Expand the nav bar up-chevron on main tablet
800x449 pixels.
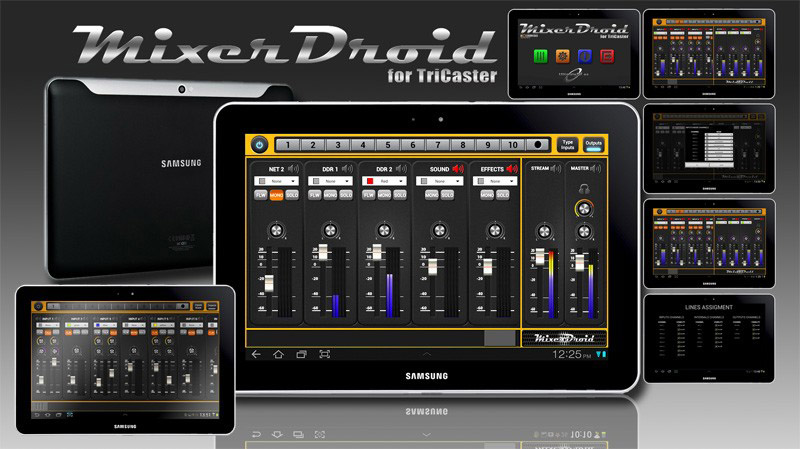pyautogui.click(x=427, y=354)
